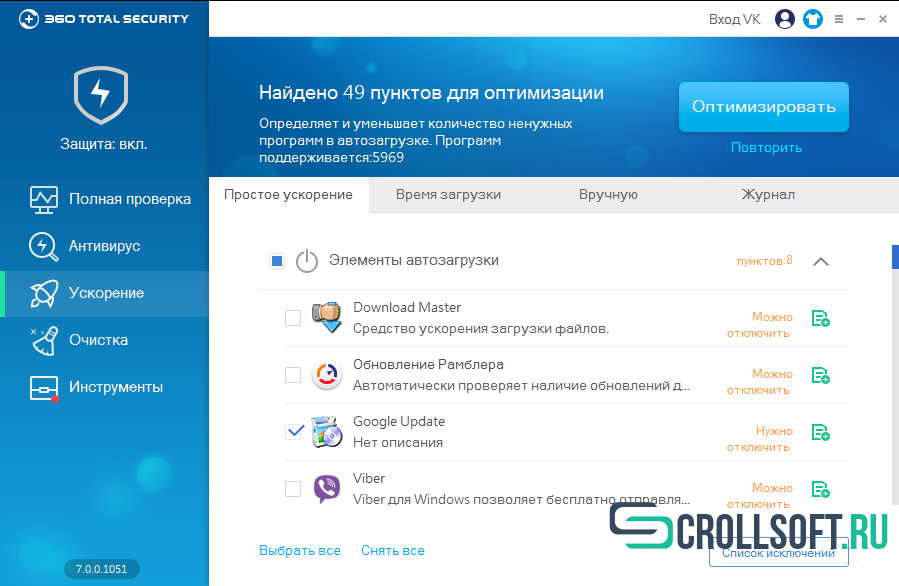Click the 360 Total Security logo icon
Screen dimensions: 899x586
[x=29, y=19]
